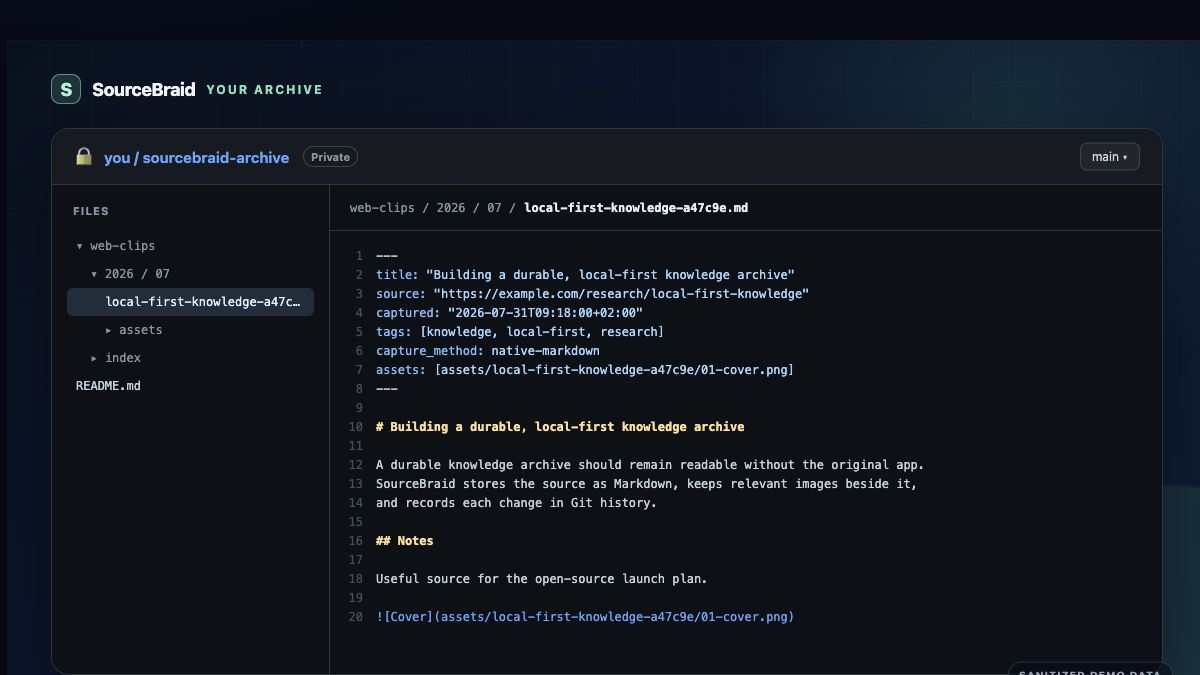Click 2026 in the breadcrumb path
This screenshot has height=675, width=1200.
click(451, 208)
